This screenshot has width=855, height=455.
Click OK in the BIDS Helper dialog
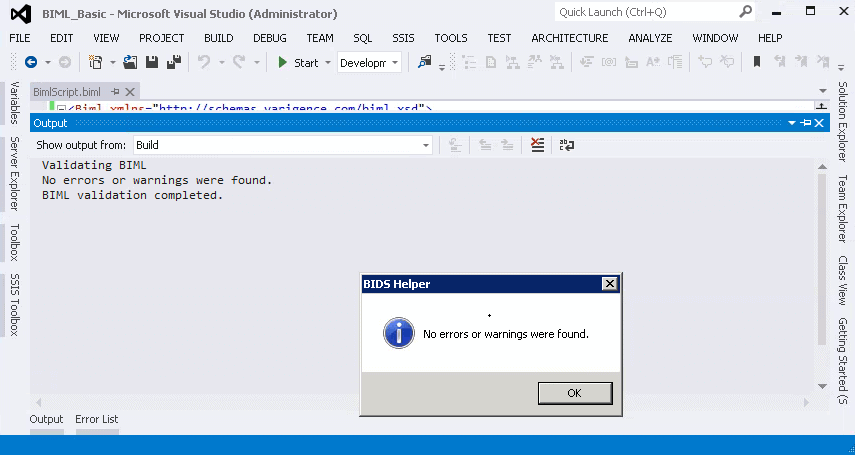pos(575,393)
